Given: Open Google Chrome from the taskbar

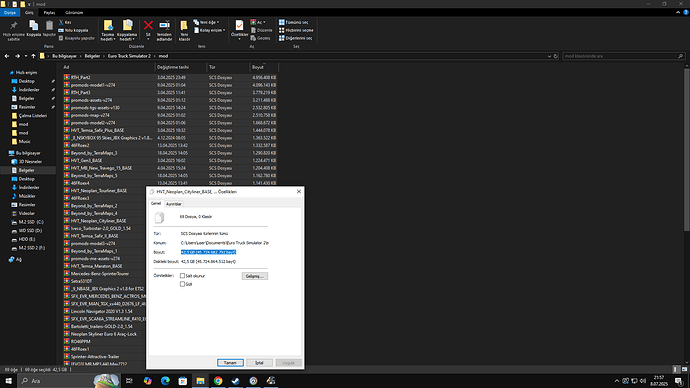Looking at the screenshot, I should (218, 381).
